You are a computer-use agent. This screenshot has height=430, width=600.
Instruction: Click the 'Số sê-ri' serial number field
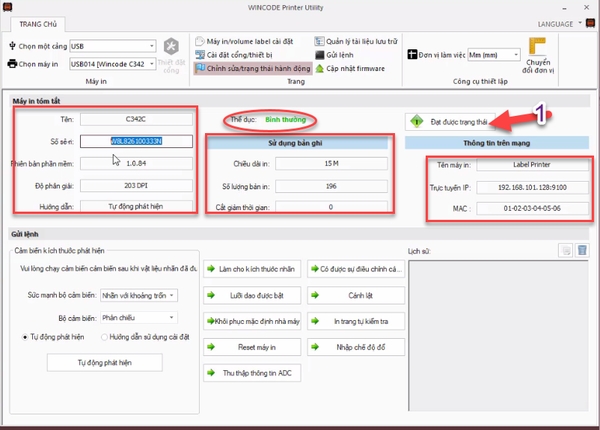tap(136, 141)
